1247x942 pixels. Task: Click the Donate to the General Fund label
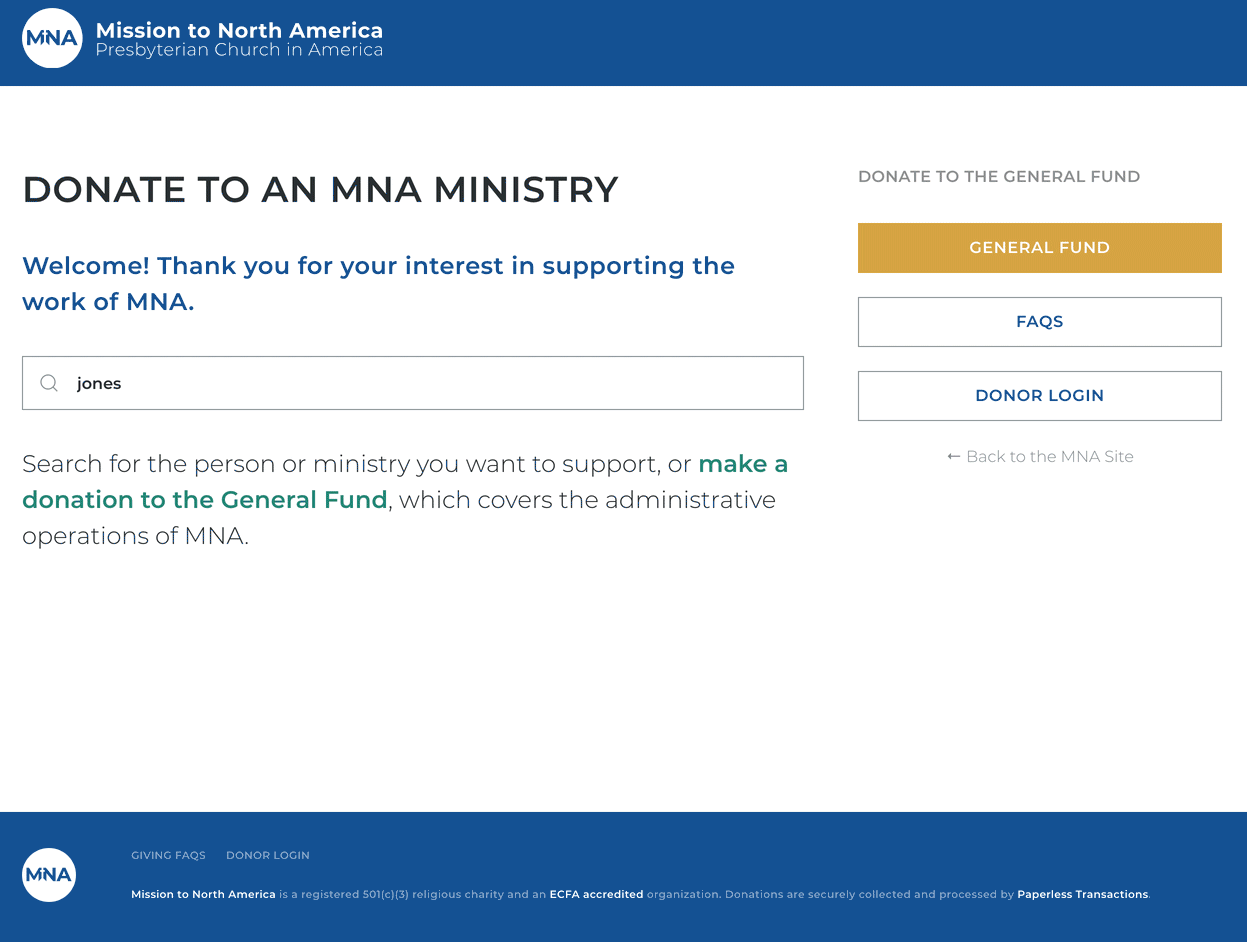pyautogui.click(x=999, y=177)
